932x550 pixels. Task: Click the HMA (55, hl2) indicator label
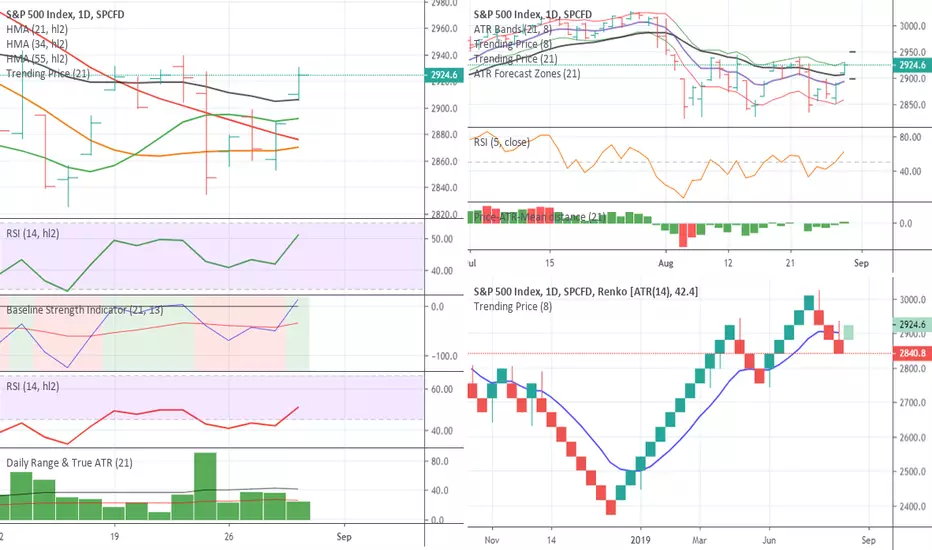[x=37, y=59]
